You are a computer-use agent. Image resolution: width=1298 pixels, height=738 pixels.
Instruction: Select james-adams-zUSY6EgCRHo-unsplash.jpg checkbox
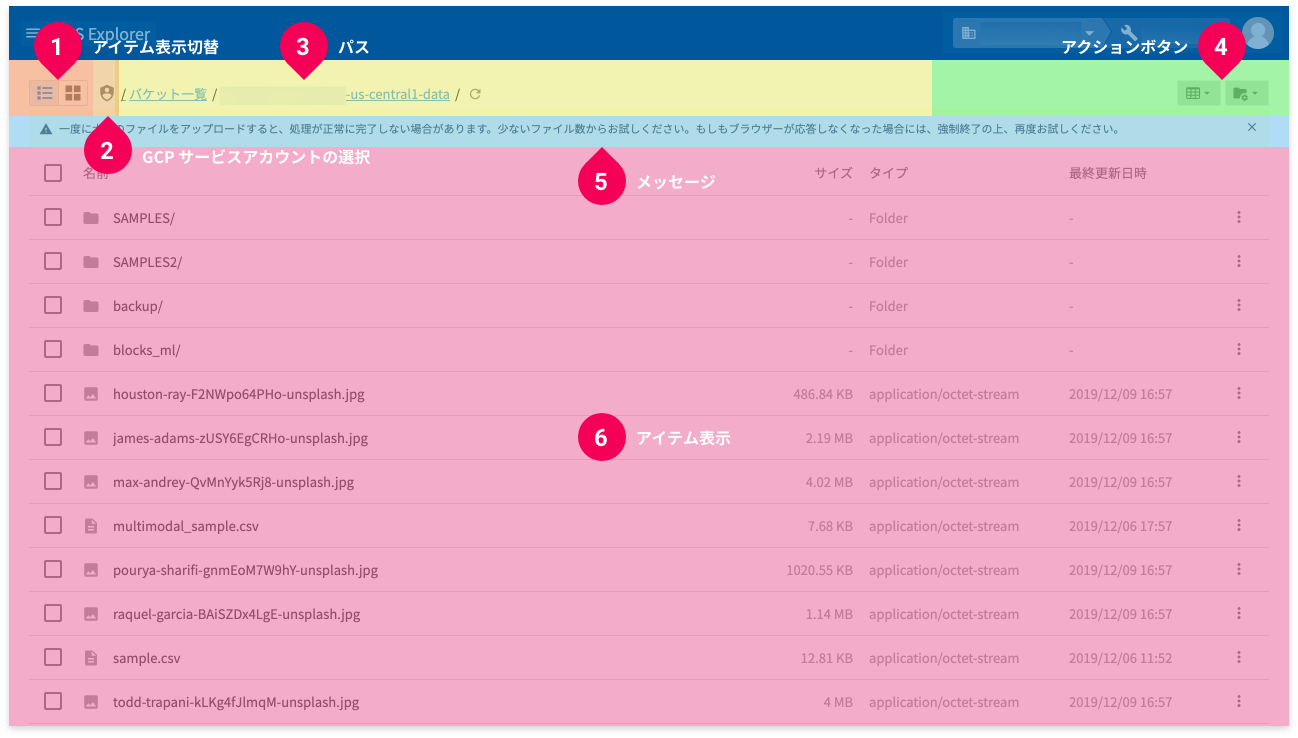tap(53, 437)
